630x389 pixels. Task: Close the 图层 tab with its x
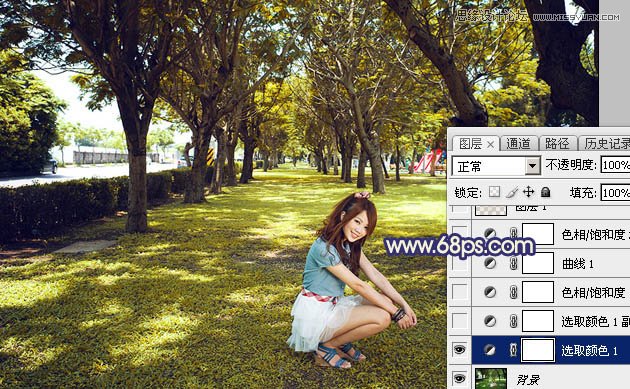[490, 144]
